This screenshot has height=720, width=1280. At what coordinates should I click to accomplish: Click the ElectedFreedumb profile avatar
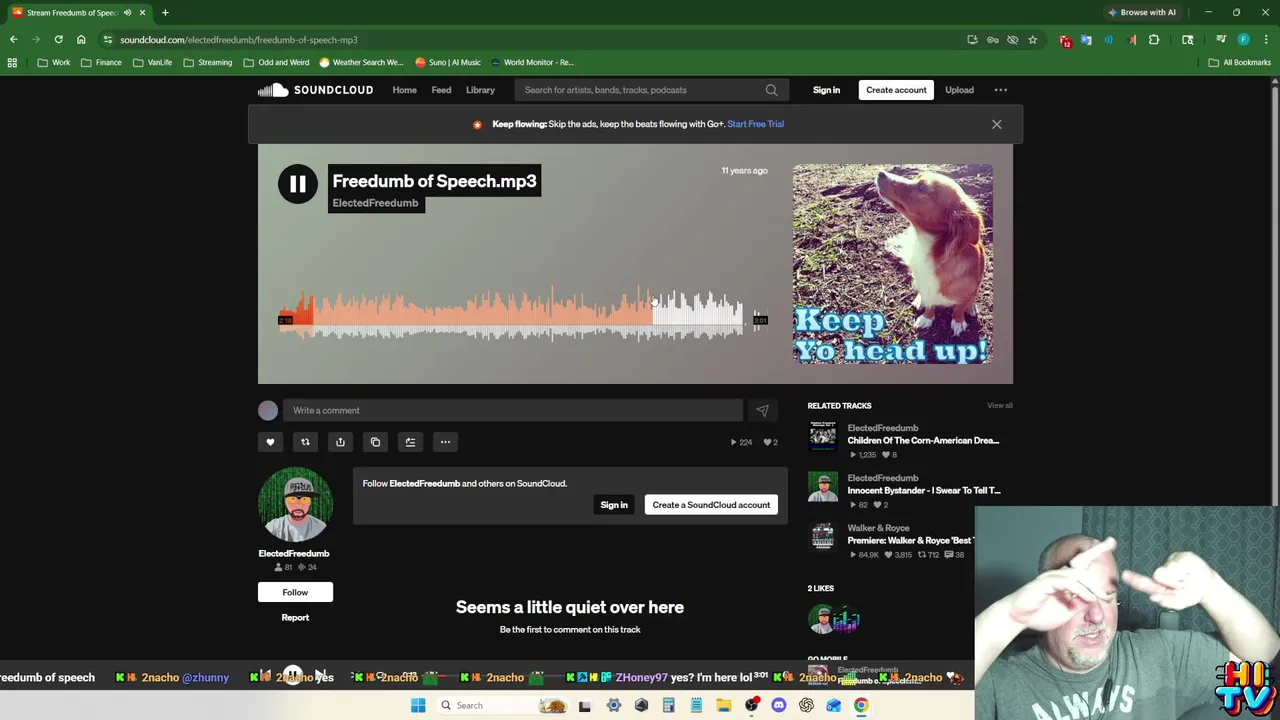295,504
